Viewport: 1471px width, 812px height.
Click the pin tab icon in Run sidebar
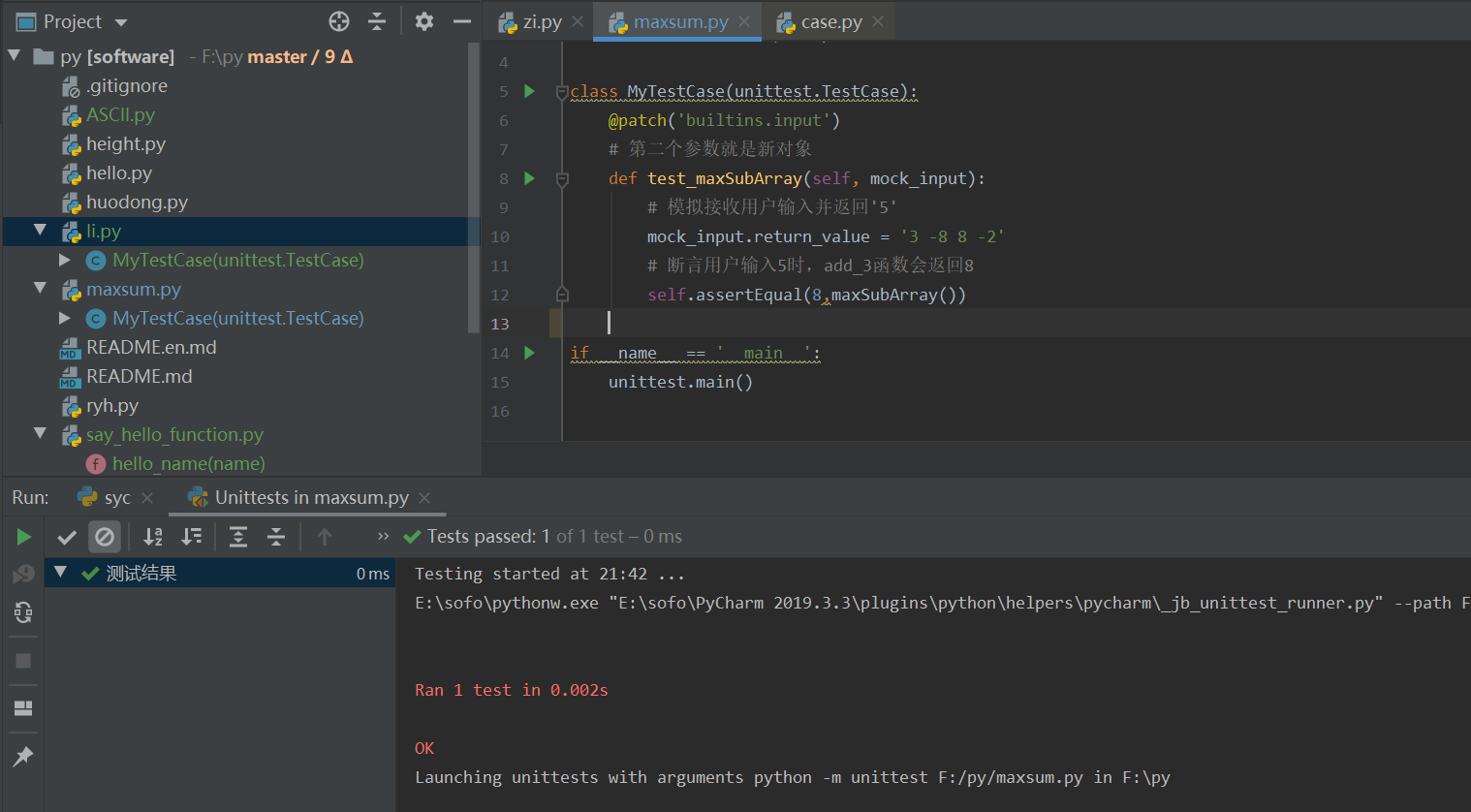pos(23,756)
